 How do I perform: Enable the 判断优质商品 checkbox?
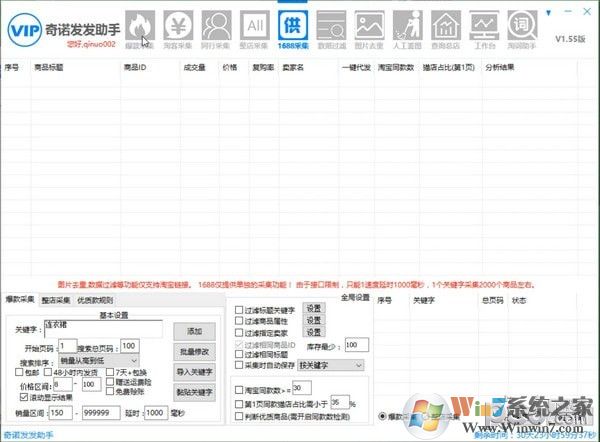(x=239, y=416)
